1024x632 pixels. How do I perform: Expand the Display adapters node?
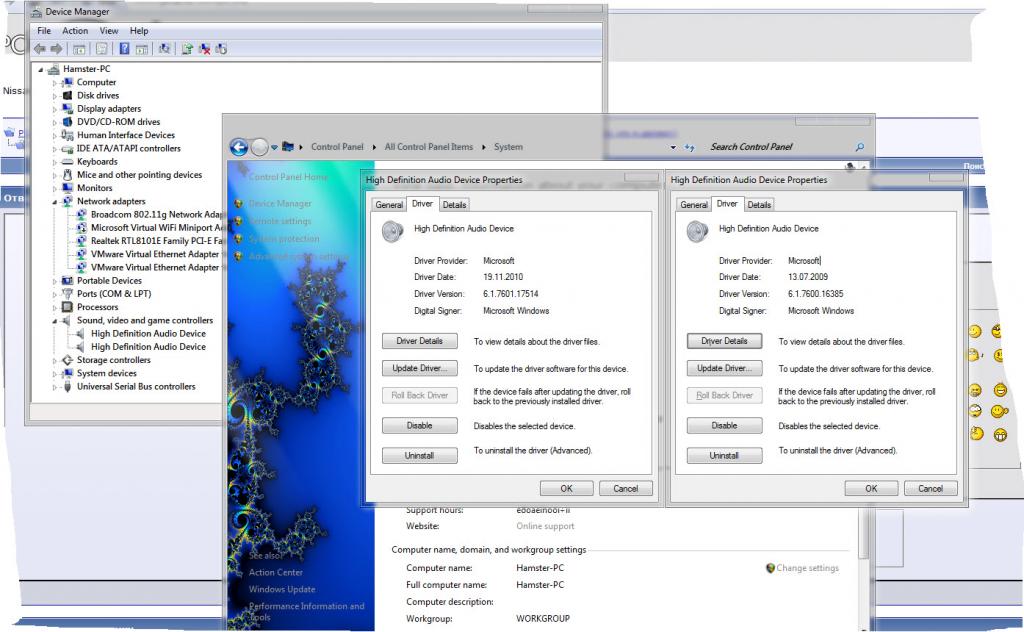click(56, 109)
